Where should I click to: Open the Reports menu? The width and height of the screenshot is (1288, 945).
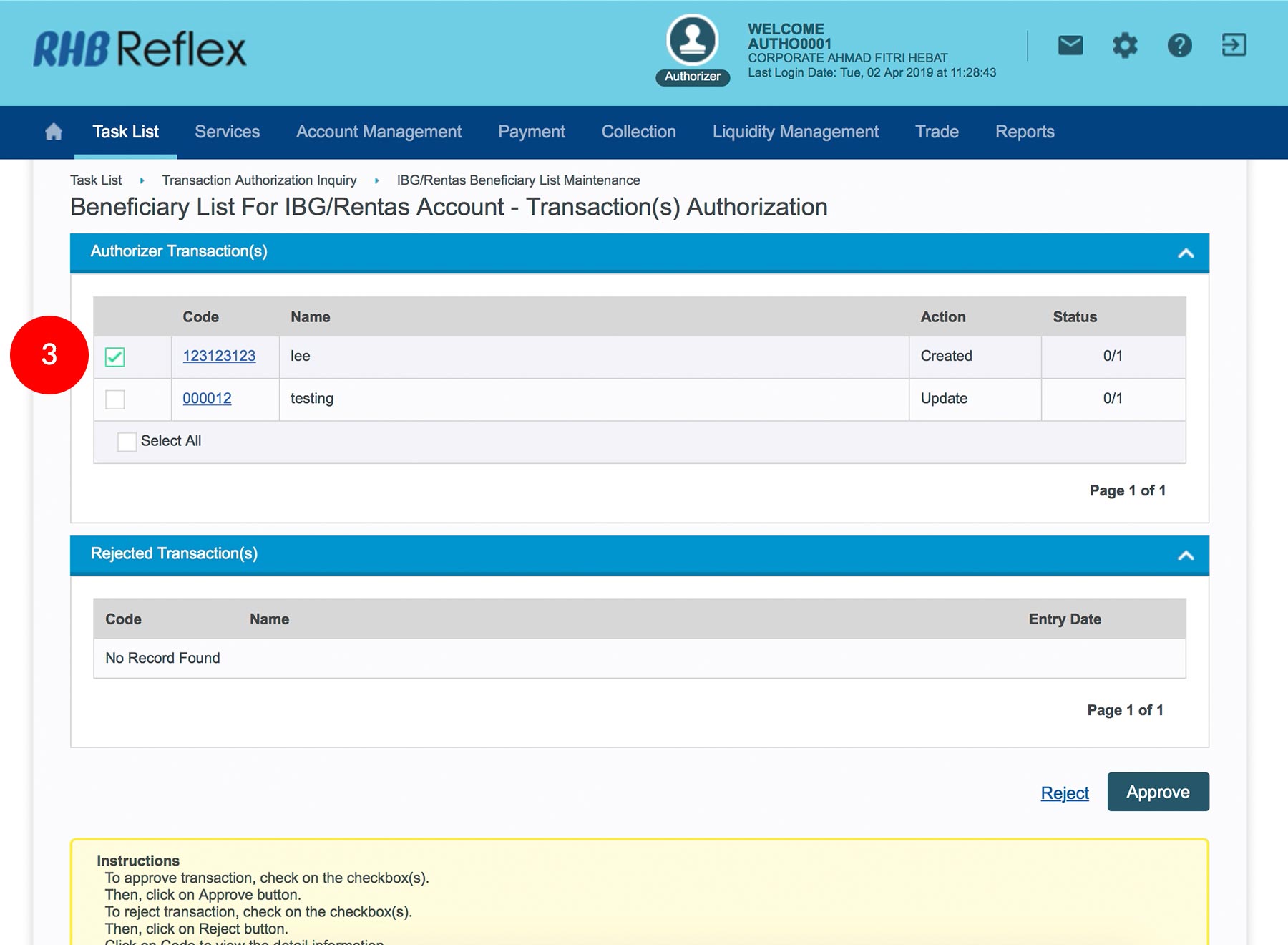point(1024,132)
